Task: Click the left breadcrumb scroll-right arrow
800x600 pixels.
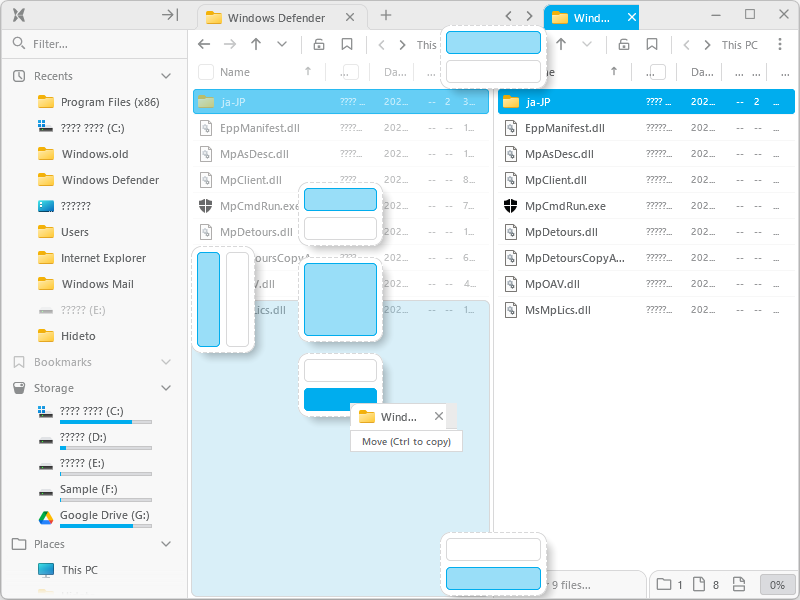Action: pyautogui.click(x=403, y=45)
